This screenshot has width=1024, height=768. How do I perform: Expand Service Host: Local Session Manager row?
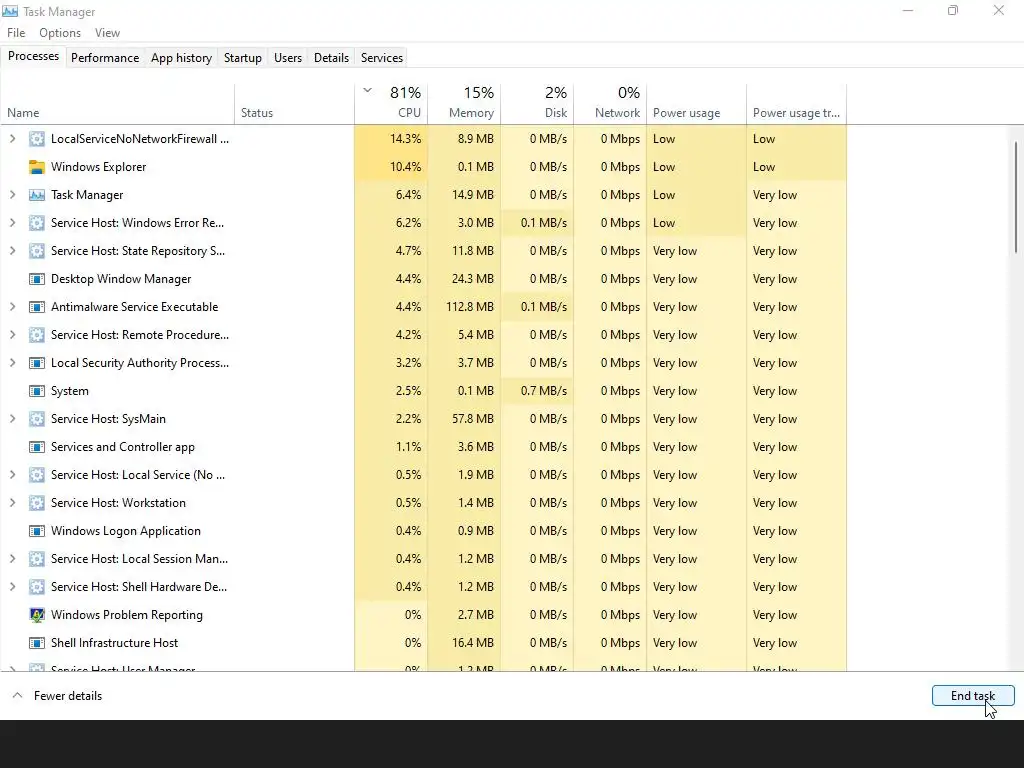12,559
